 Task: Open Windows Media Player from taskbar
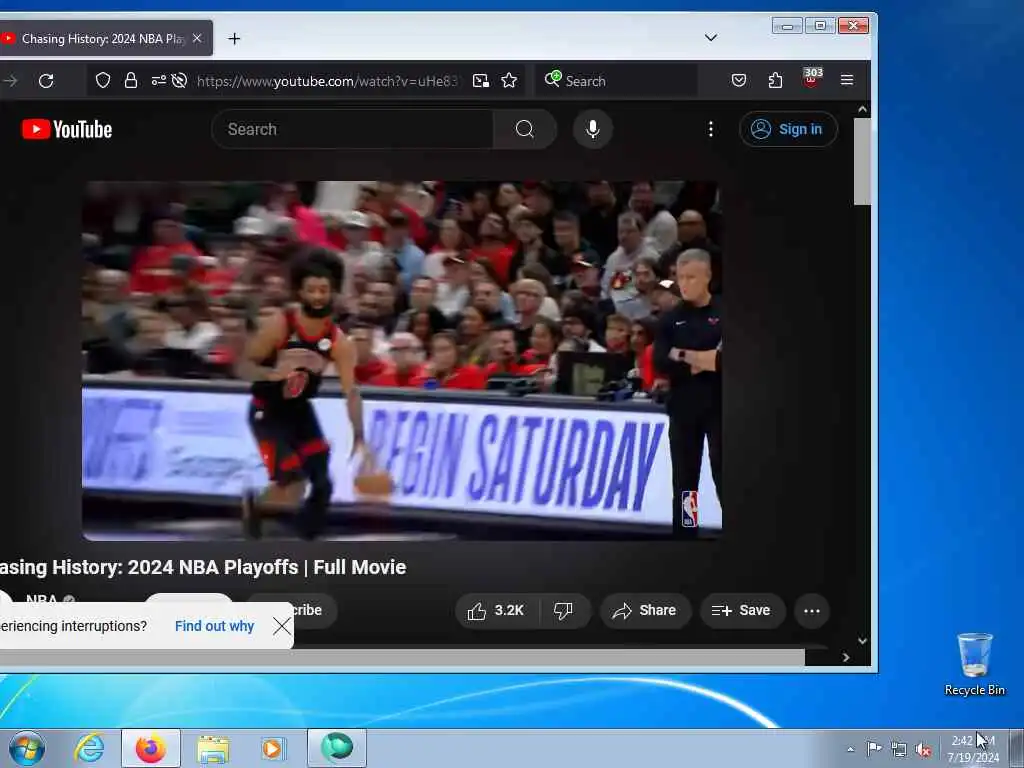(272, 749)
